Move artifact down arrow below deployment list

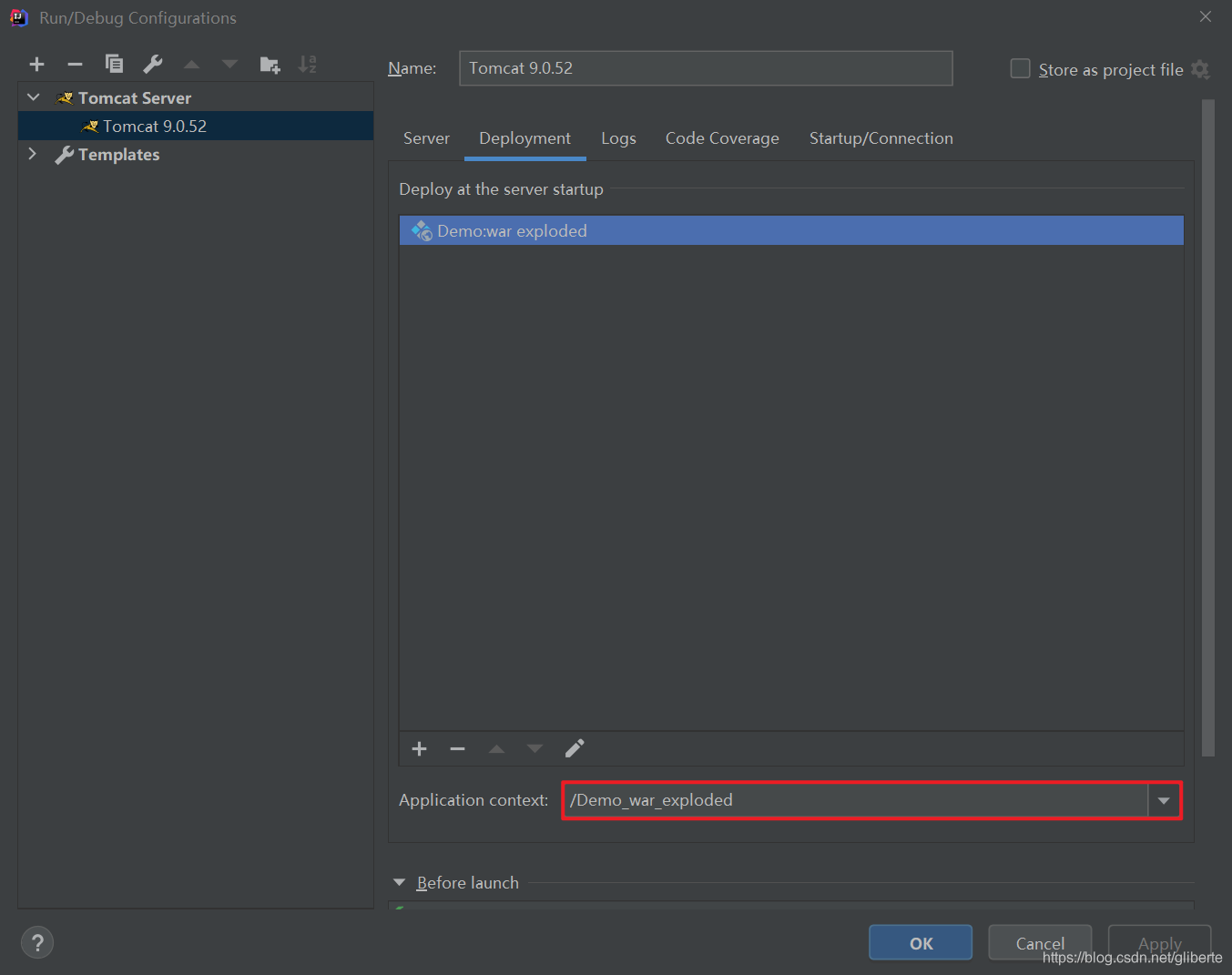tap(535, 748)
